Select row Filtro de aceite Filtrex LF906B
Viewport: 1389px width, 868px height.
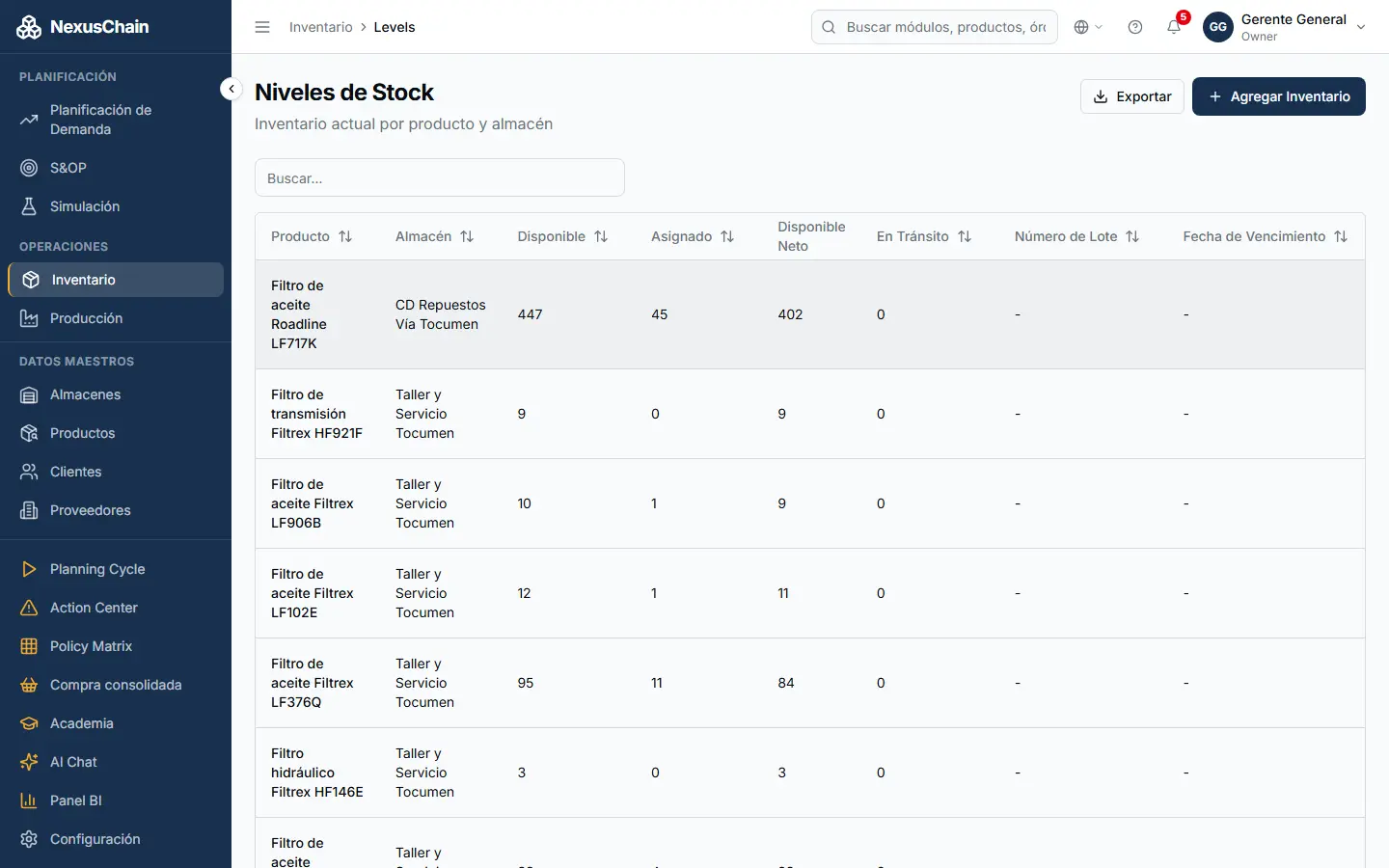(x=810, y=503)
